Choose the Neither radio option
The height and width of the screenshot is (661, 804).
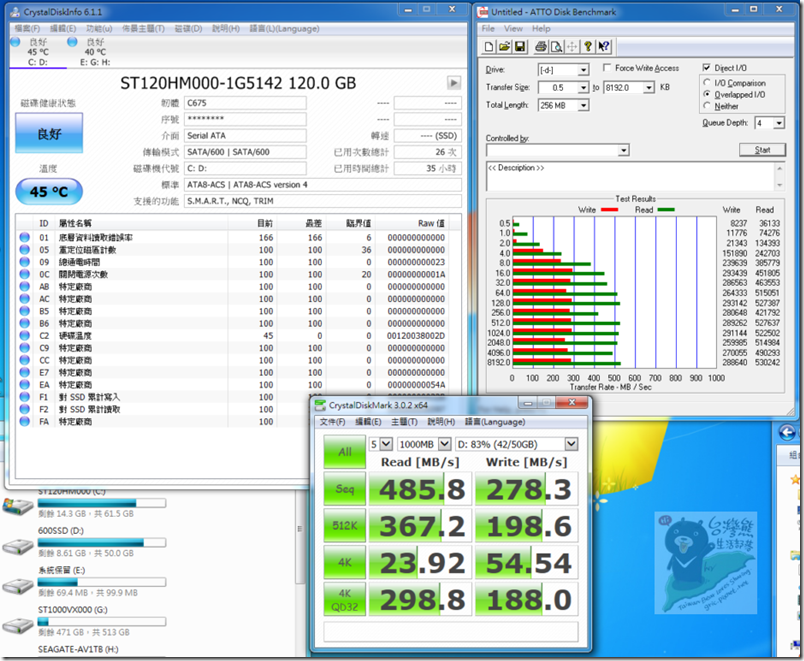[x=708, y=106]
